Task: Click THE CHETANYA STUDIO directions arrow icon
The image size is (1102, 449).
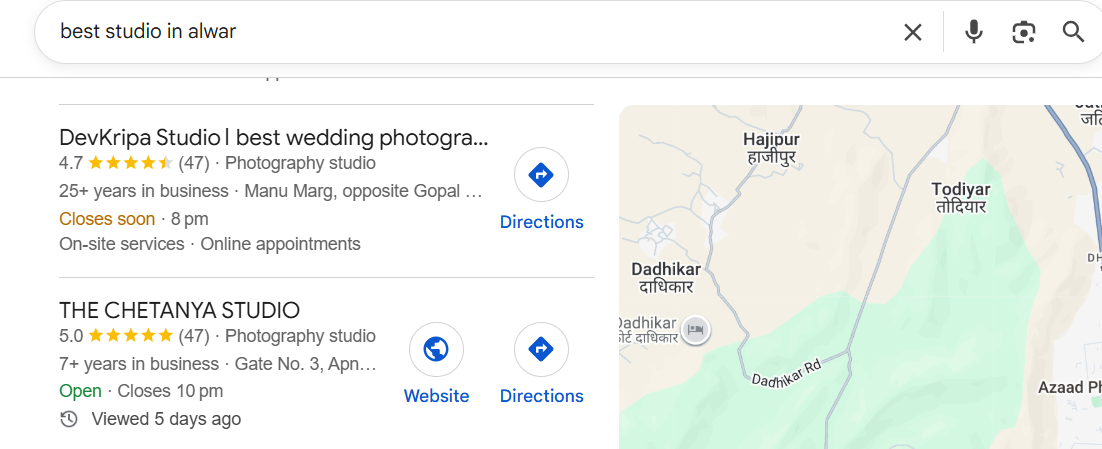Action: [x=541, y=349]
